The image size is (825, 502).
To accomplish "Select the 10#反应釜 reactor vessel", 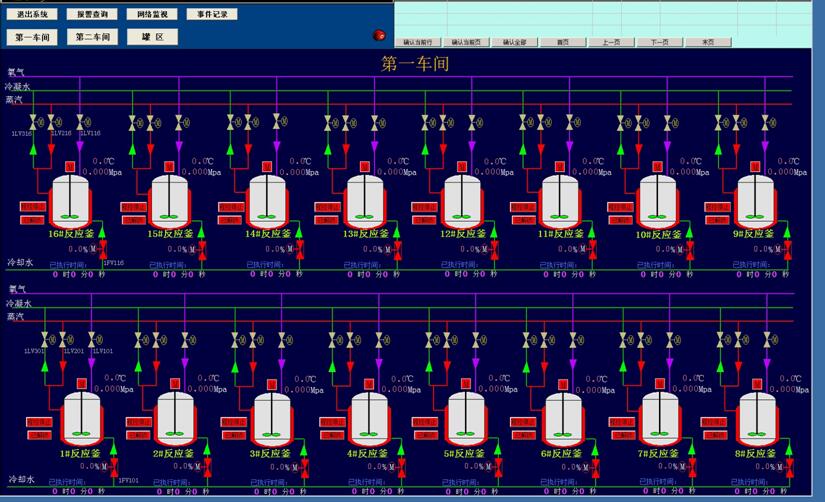I will 658,202.
